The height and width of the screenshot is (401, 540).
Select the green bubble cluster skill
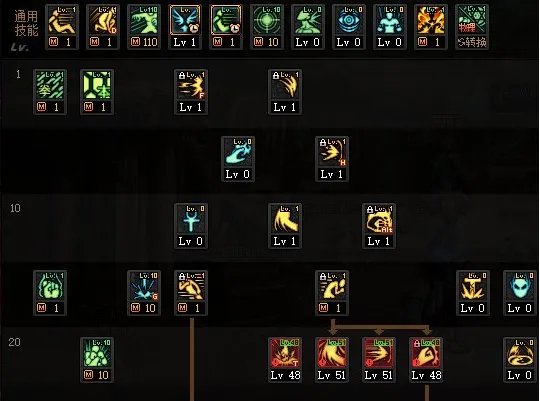pyautogui.click(x=97, y=353)
